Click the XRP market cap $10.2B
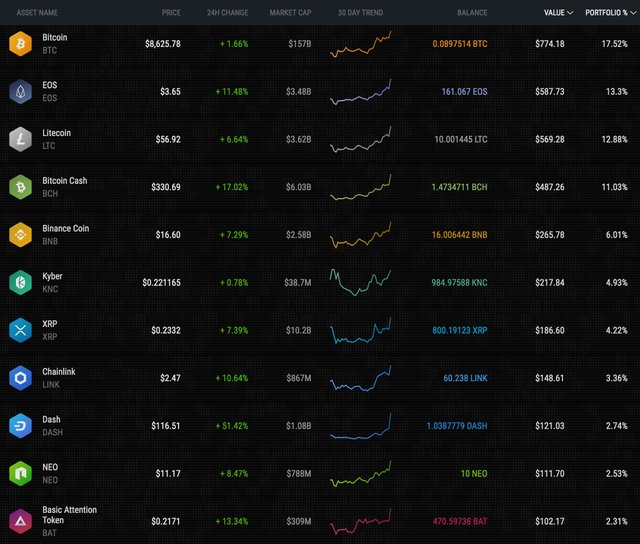The width and height of the screenshot is (640, 544). tap(298, 330)
